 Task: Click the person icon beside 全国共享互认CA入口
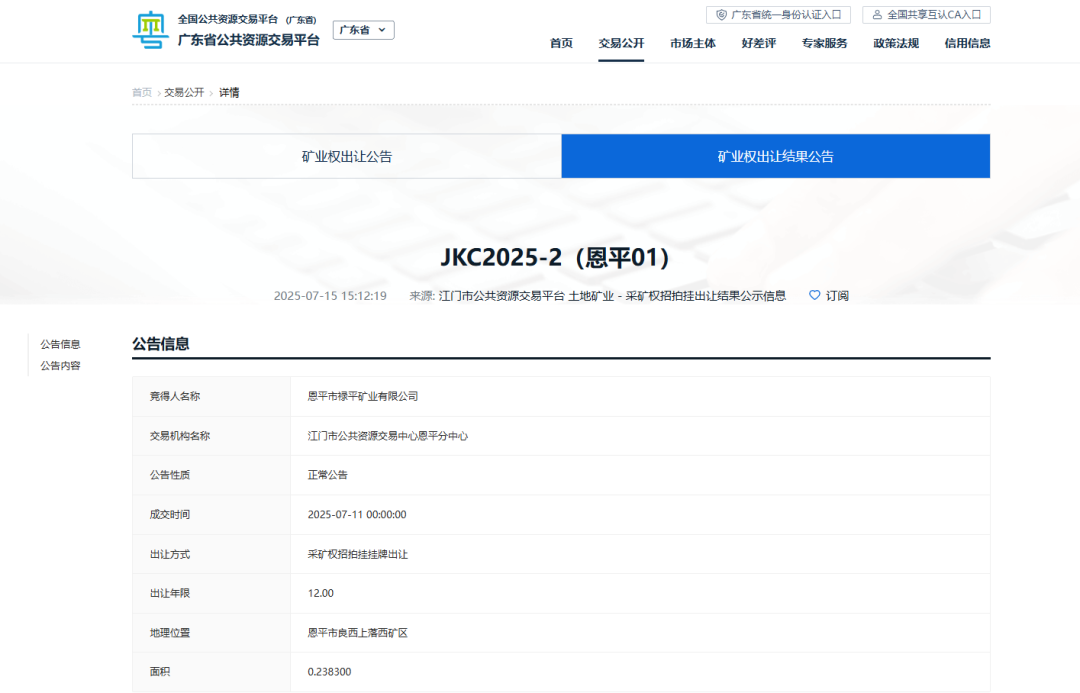(877, 14)
